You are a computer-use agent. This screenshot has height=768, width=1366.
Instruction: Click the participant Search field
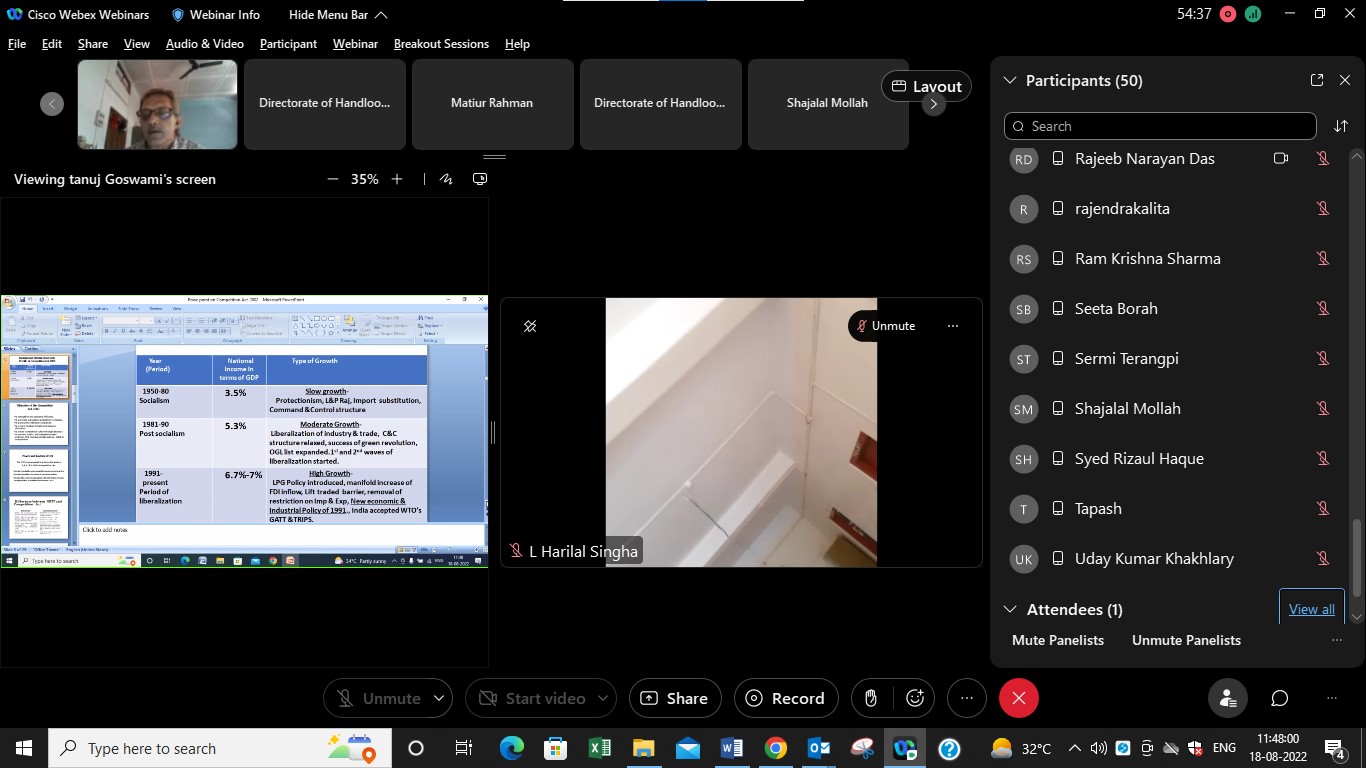pos(1160,126)
